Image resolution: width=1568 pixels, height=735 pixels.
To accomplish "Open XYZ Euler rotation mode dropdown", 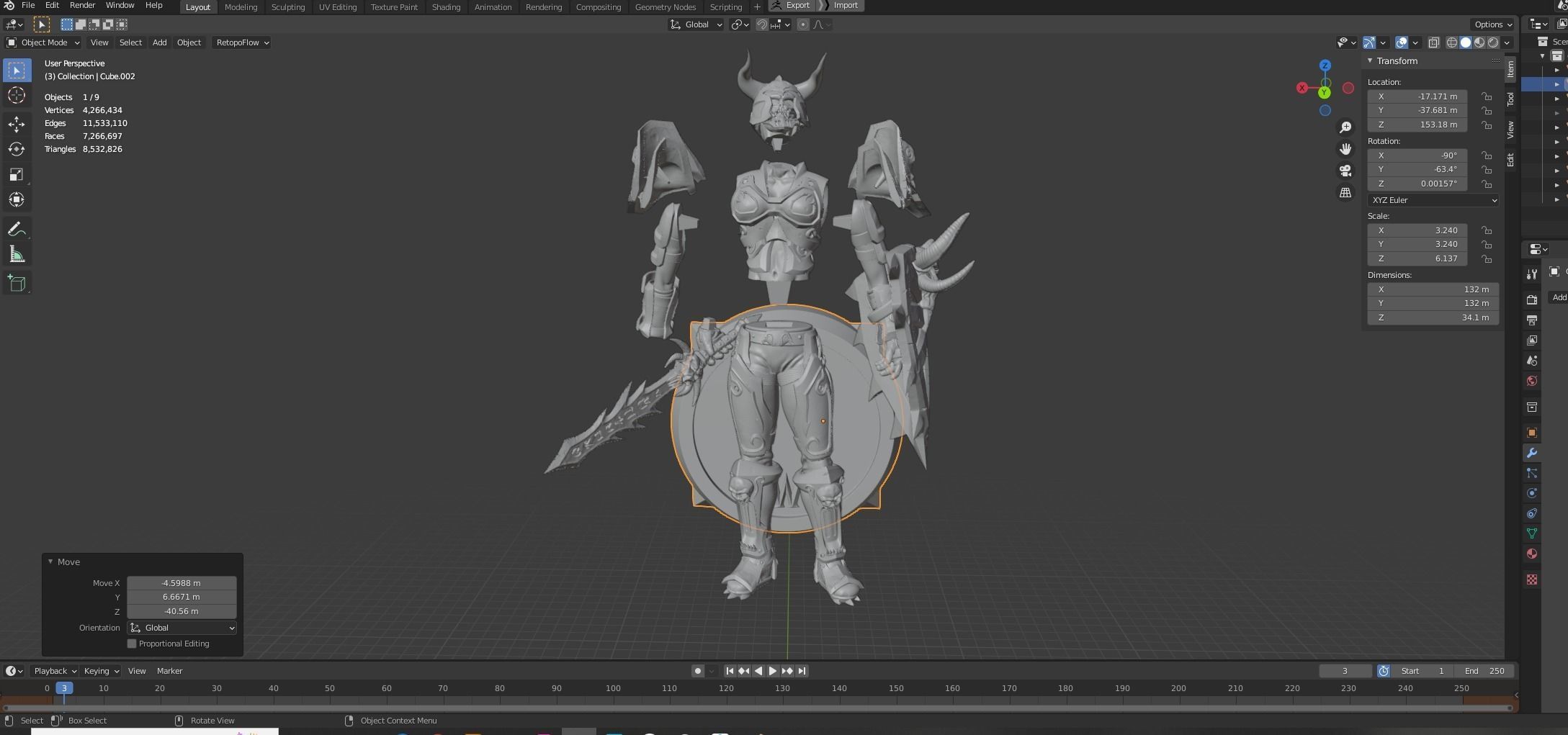I will (x=1433, y=200).
